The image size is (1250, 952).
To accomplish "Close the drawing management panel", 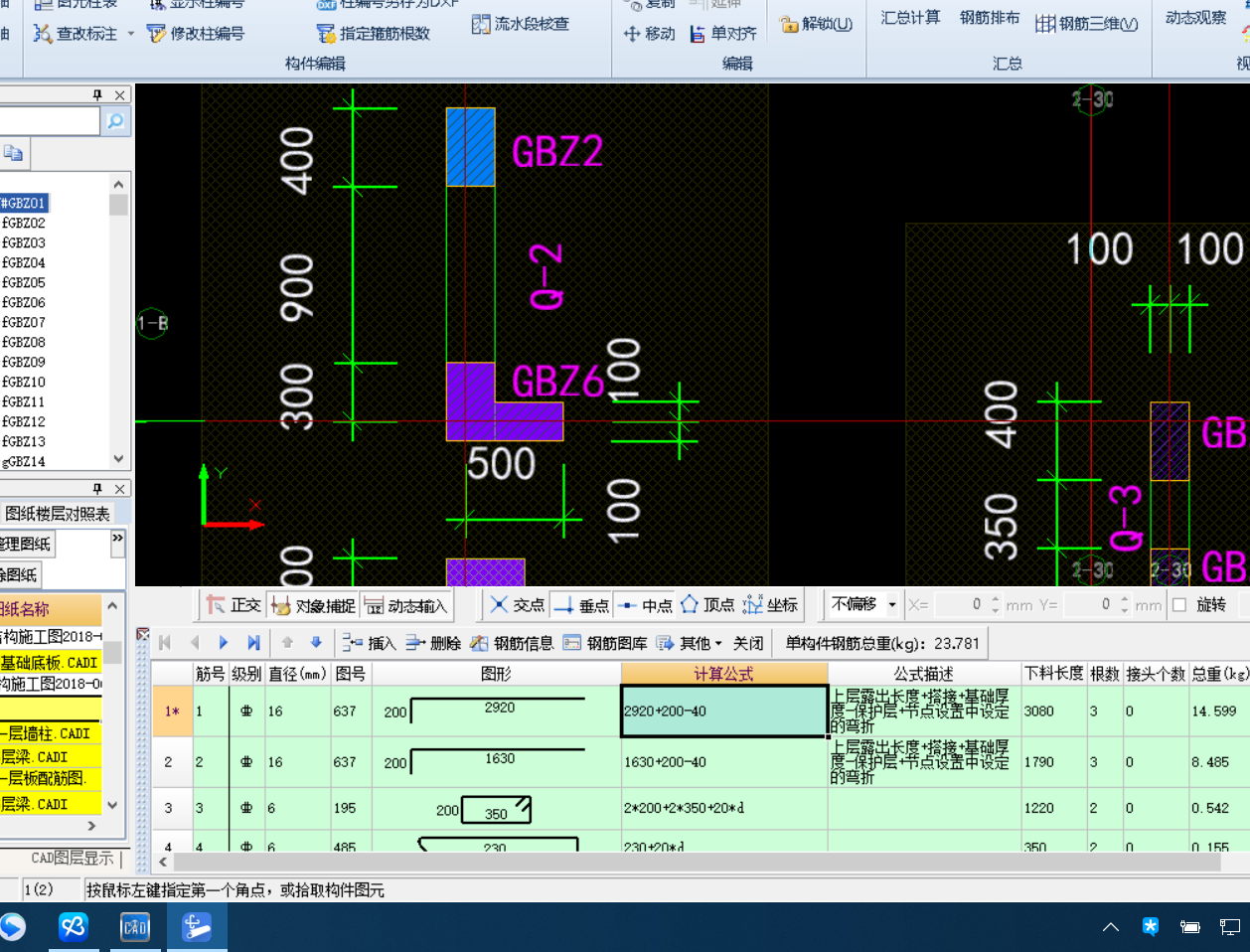I will 120,489.
